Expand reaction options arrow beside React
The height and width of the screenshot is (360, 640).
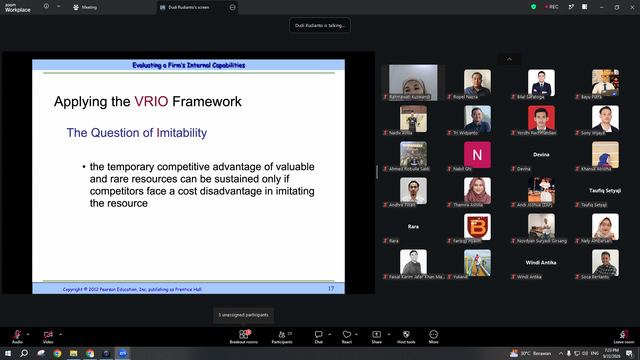tap(356, 334)
